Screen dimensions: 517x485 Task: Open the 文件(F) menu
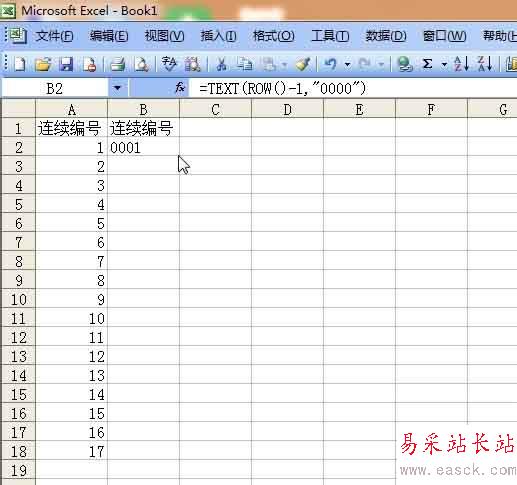pyautogui.click(x=54, y=36)
